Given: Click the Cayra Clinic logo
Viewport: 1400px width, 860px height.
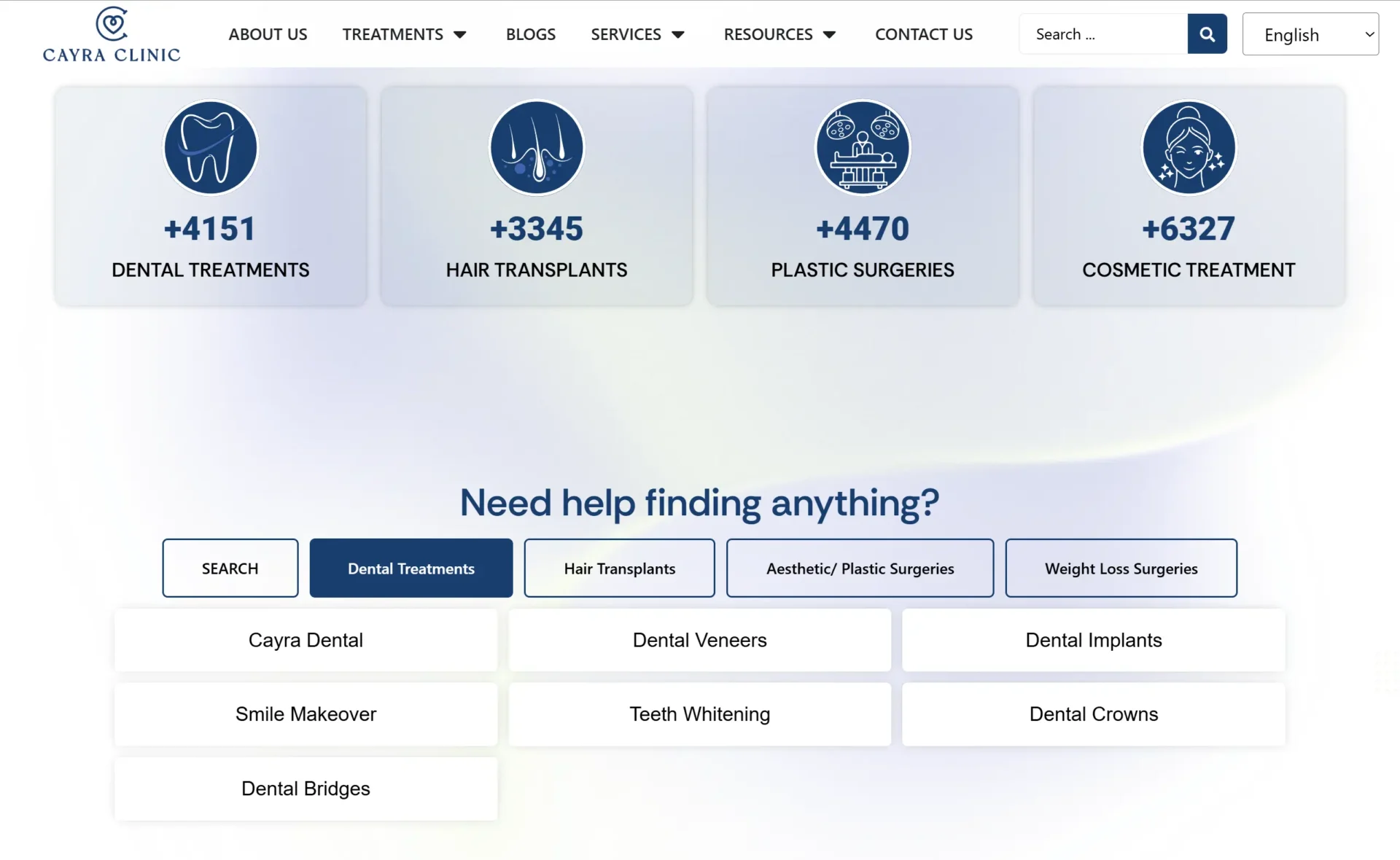Looking at the screenshot, I should [x=112, y=34].
